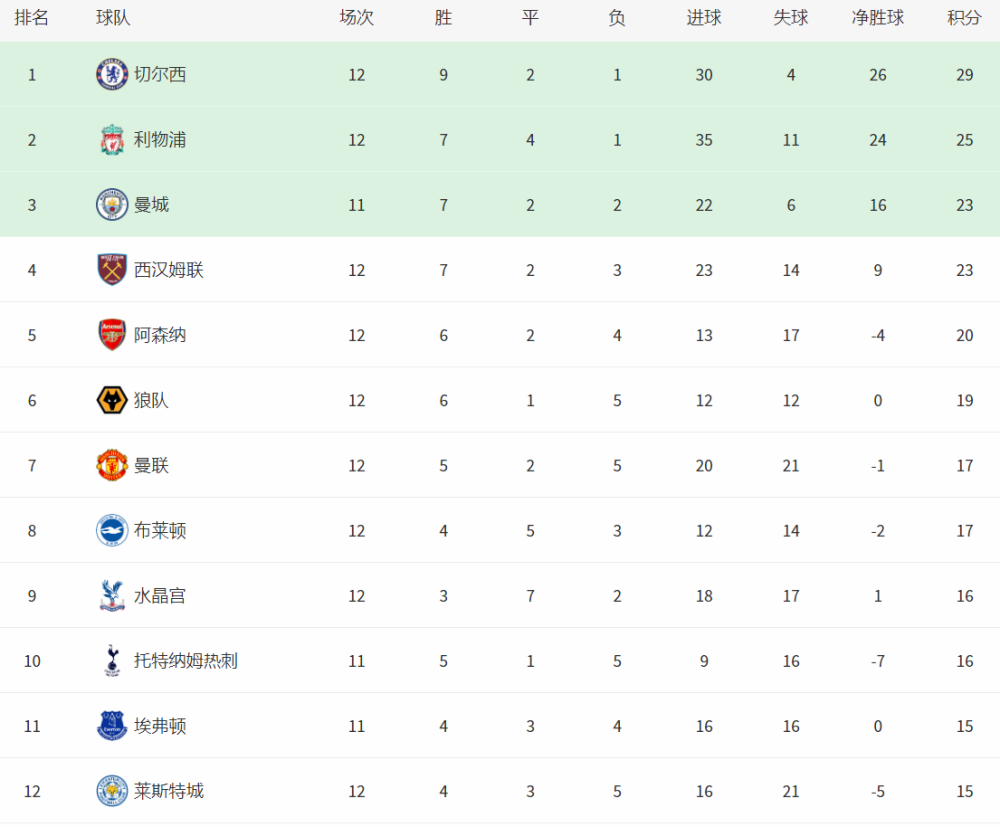Image resolution: width=1000 pixels, height=827 pixels.
Task: Click the Chelsea club crest icon
Action: 112,75
